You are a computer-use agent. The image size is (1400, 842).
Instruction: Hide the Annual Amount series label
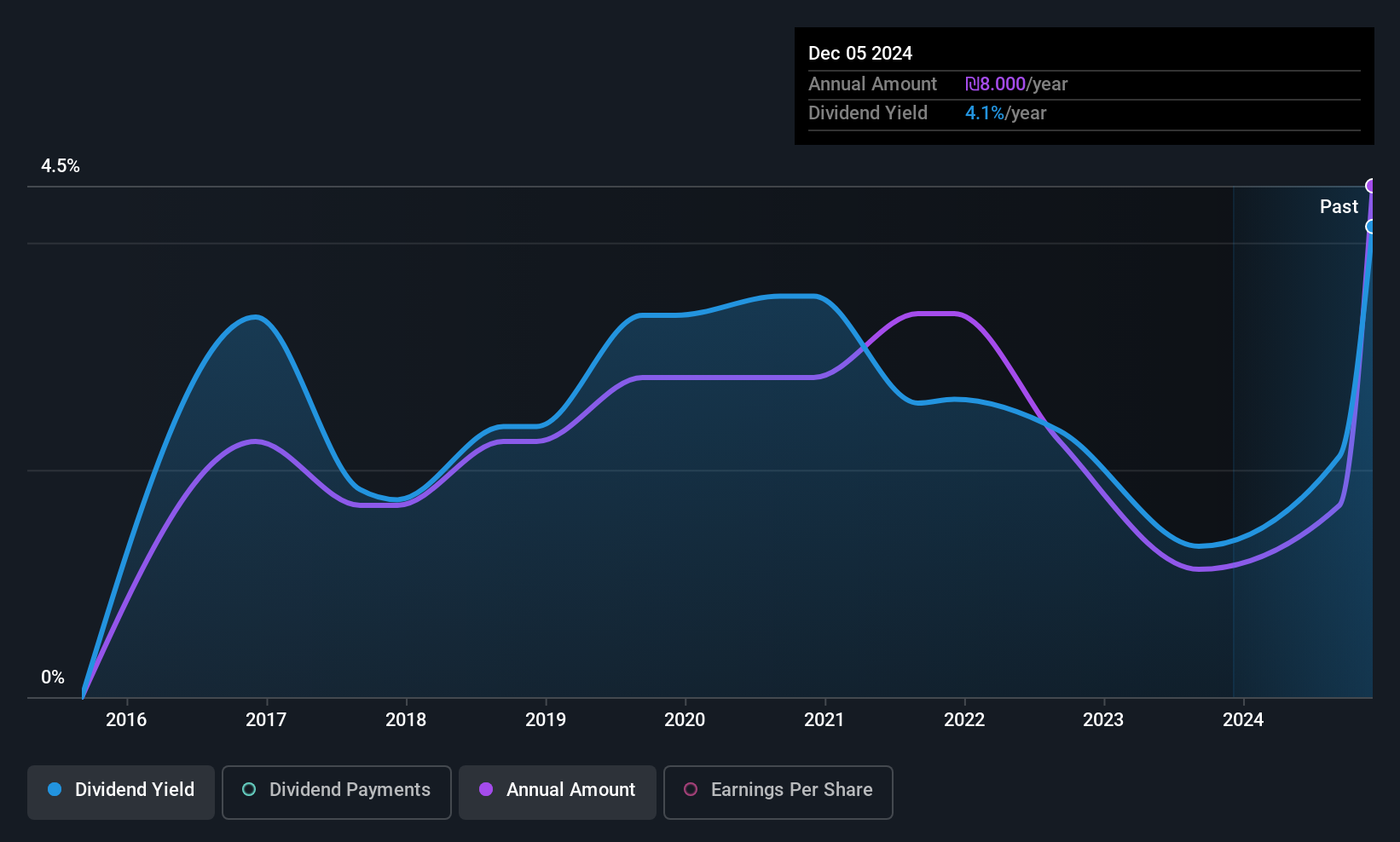[570, 790]
